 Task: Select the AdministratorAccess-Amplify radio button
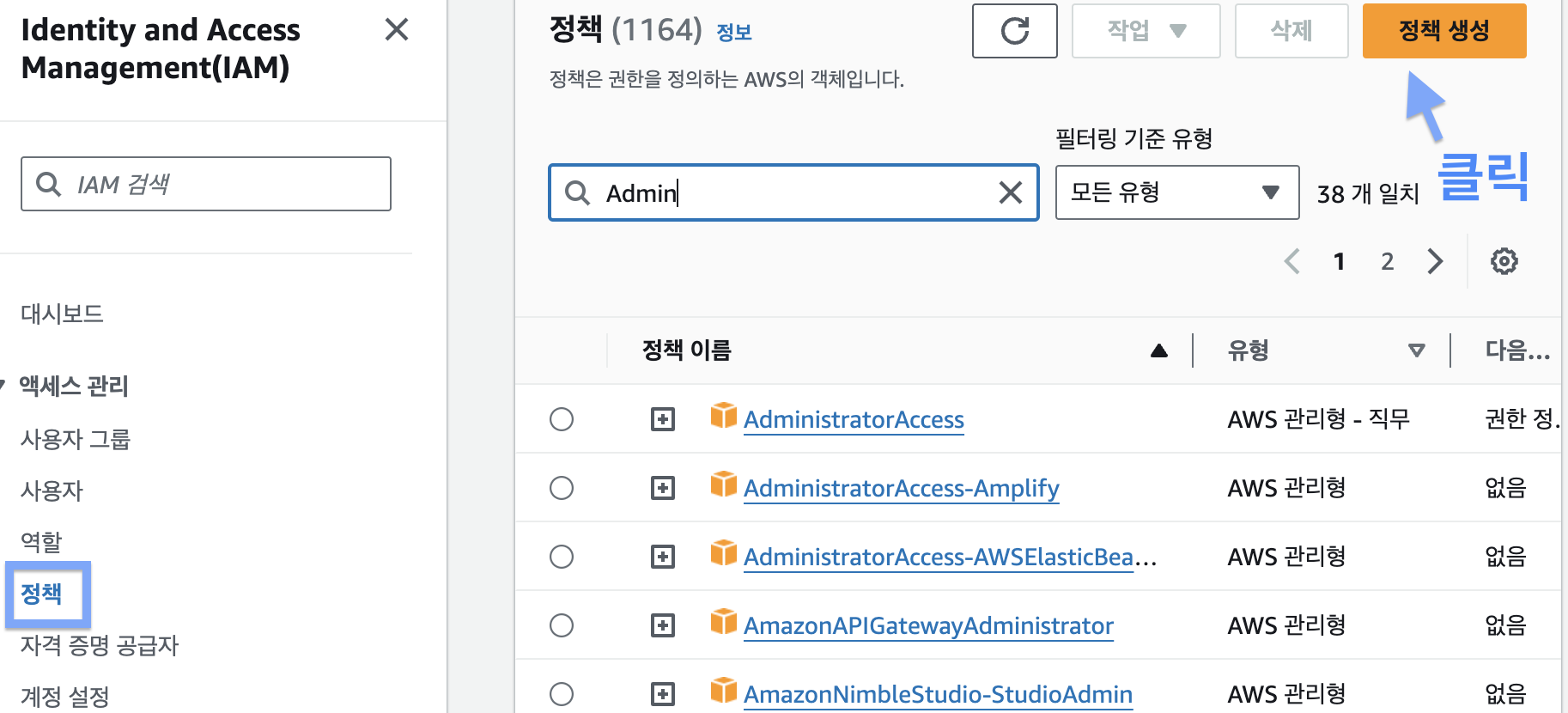562,488
